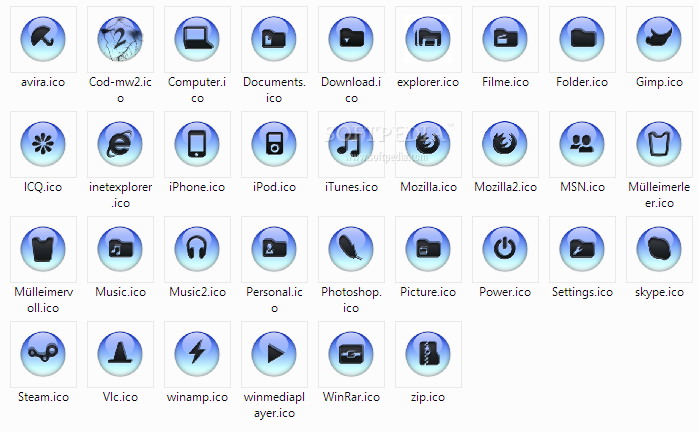698x432 pixels.
Task: Select the WinRar.ico icon
Action: (x=351, y=355)
